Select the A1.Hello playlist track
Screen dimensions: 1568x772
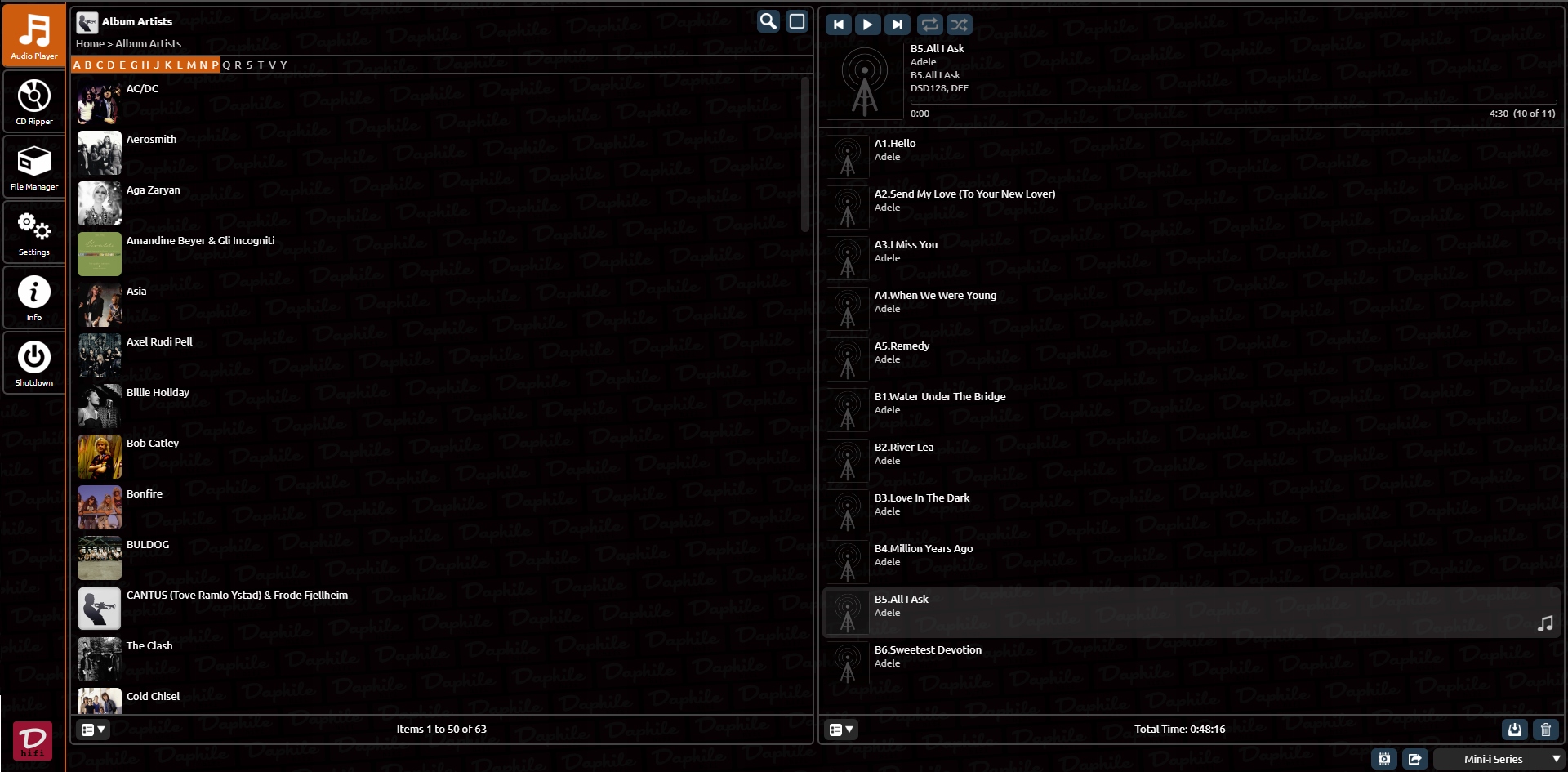[1192, 157]
